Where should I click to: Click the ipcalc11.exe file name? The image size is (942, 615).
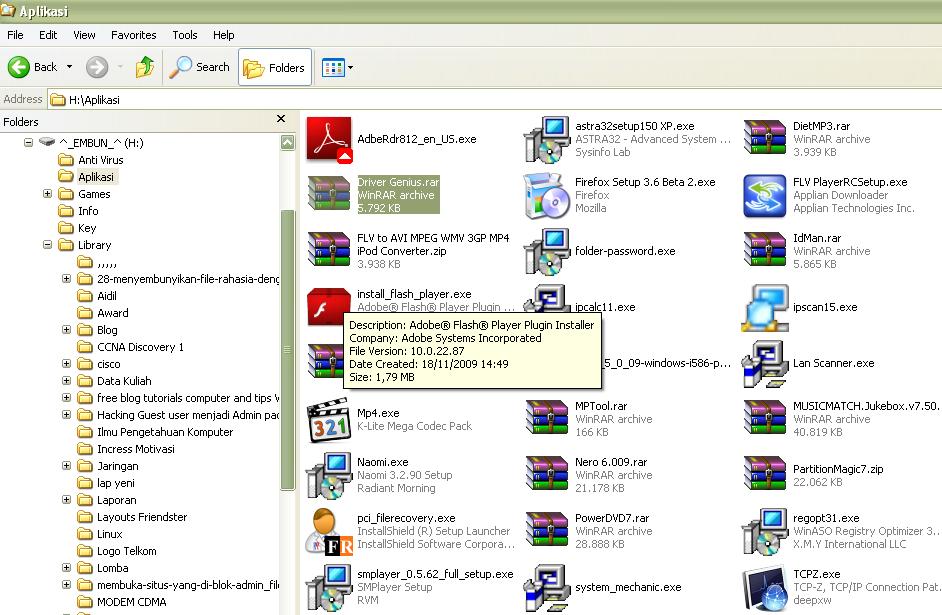tap(605, 307)
